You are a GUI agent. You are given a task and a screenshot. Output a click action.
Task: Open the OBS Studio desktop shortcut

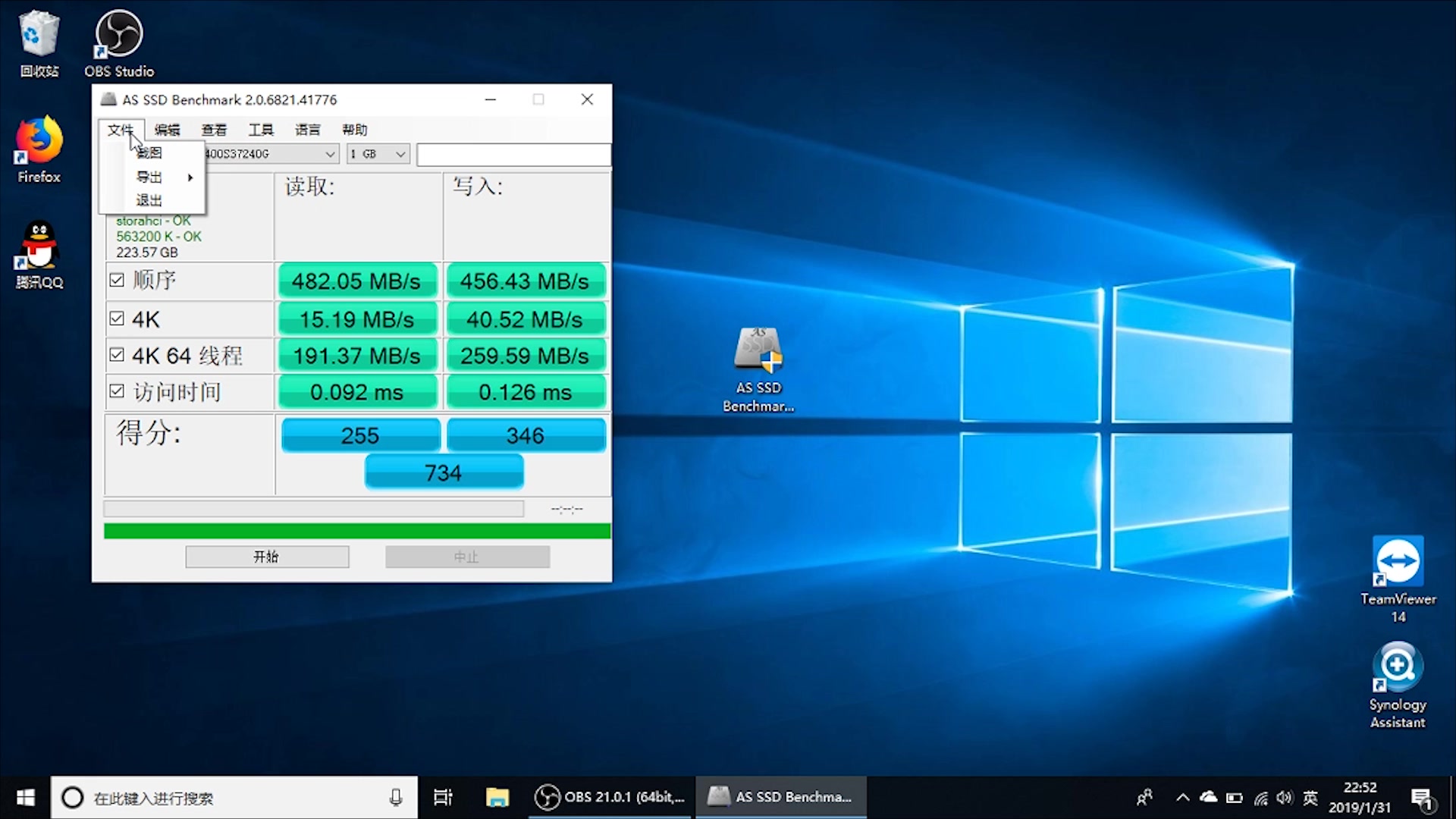[119, 44]
